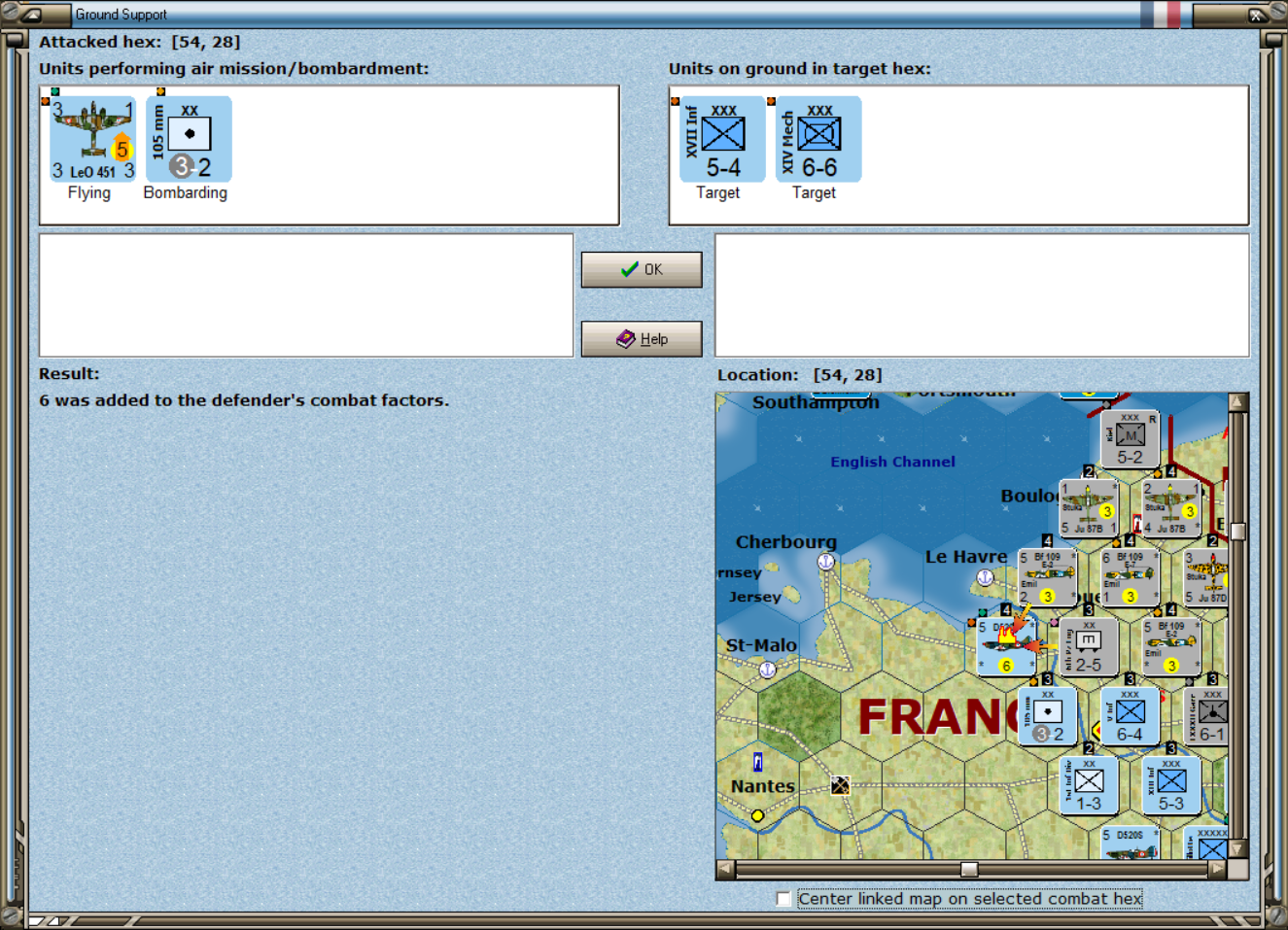The image size is (1288, 930).
Task: Click the 5-2 mechanized unit on map
Action: (1130, 439)
